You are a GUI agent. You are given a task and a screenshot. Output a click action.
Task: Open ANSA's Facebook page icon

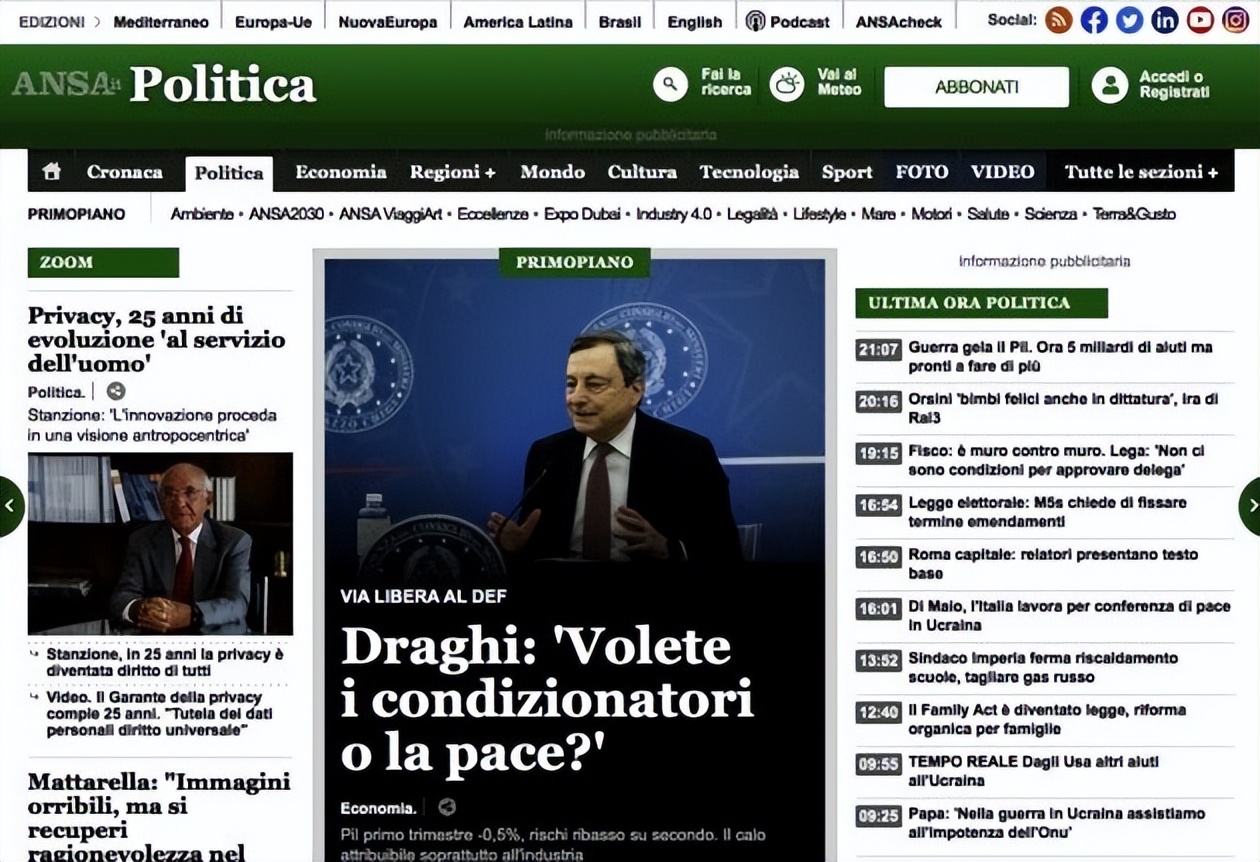[1094, 20]
